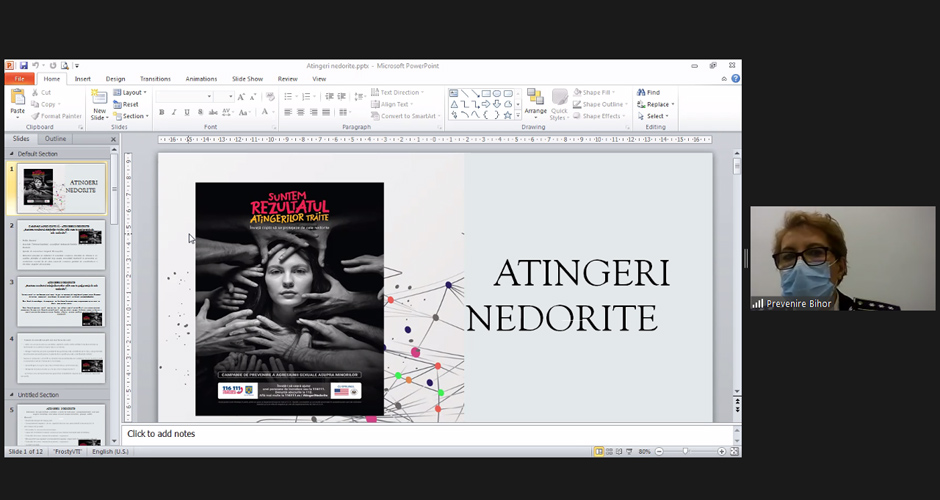Justify the paragraph text
This screenshot has width=940, height=500.
click(326, 112)
